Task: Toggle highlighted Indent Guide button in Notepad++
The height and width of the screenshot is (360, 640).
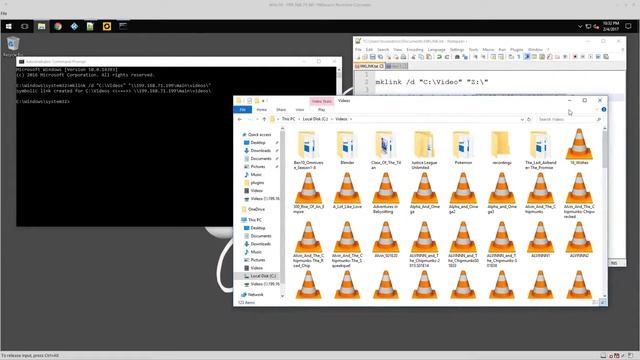Action: pyautogui.click(x=527, y=57)
